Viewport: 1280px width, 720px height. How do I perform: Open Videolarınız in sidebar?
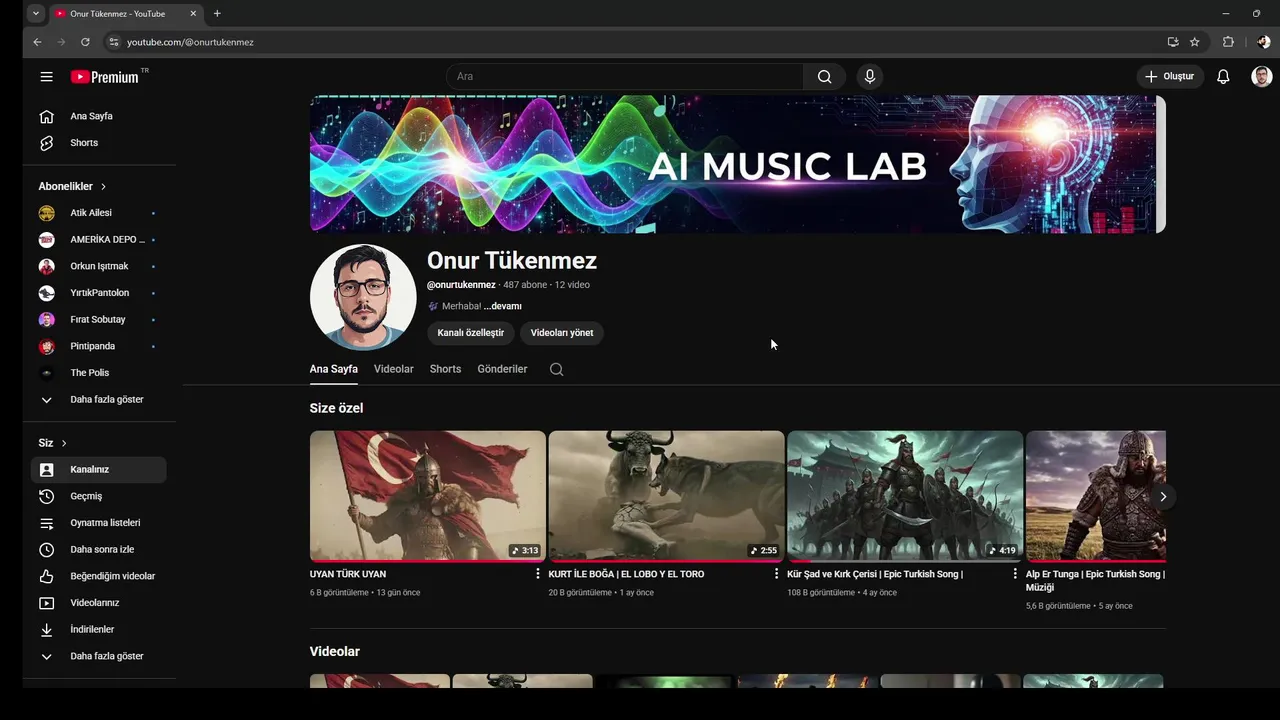tap(98, 603)
